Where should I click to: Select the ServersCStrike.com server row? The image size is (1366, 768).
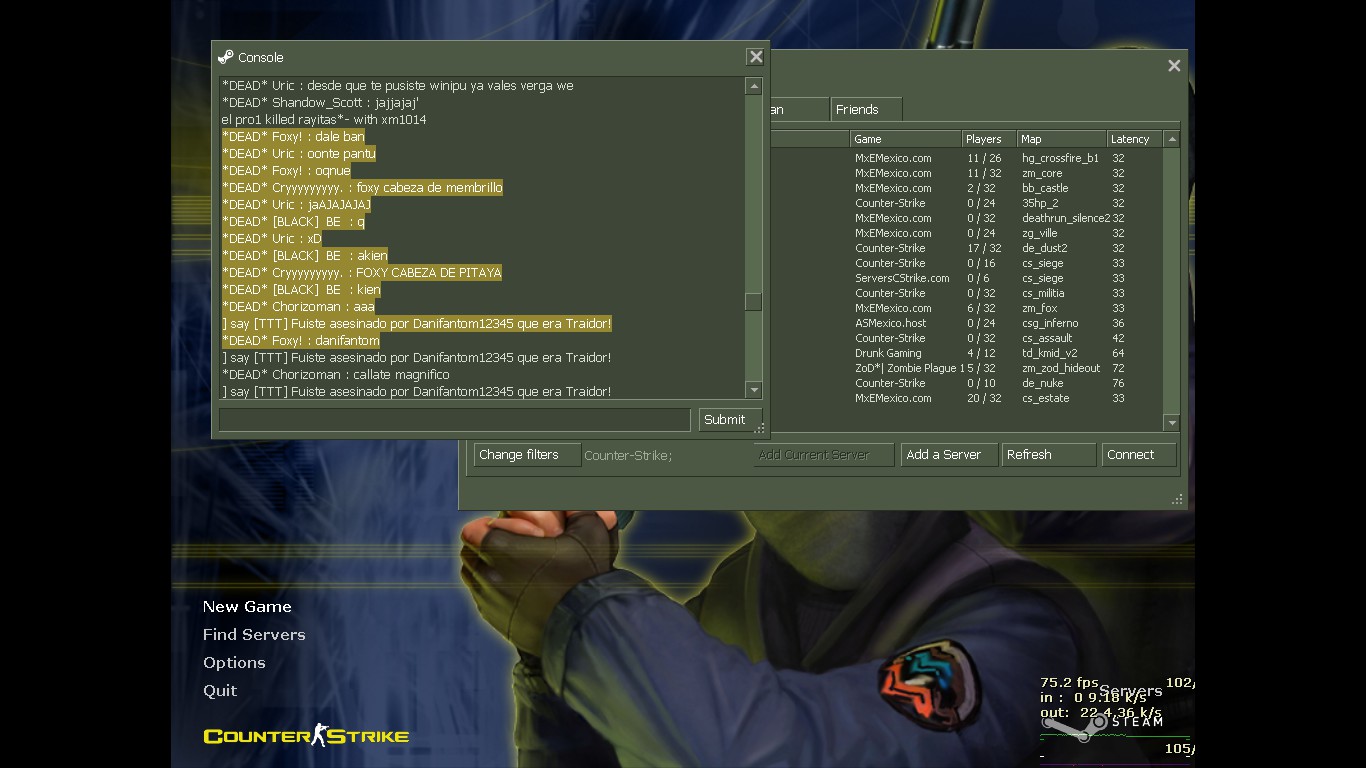[965, 278]
